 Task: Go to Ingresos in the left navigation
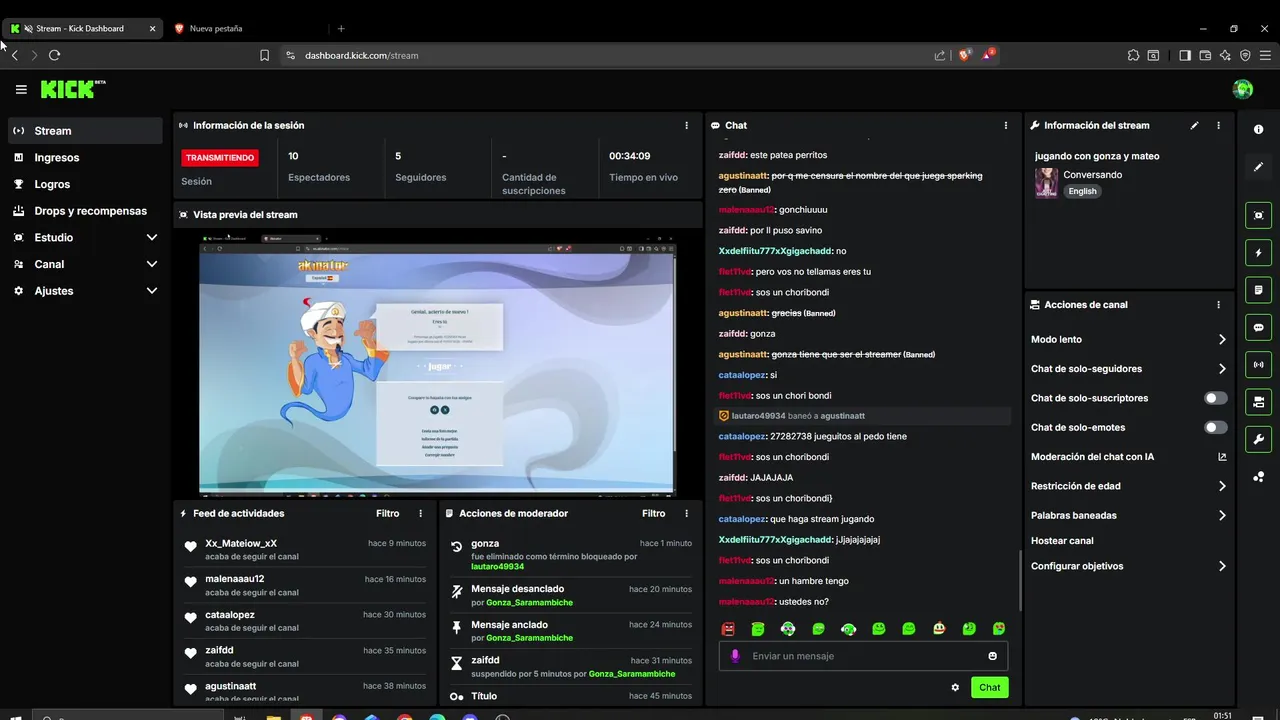coord(85,158)
